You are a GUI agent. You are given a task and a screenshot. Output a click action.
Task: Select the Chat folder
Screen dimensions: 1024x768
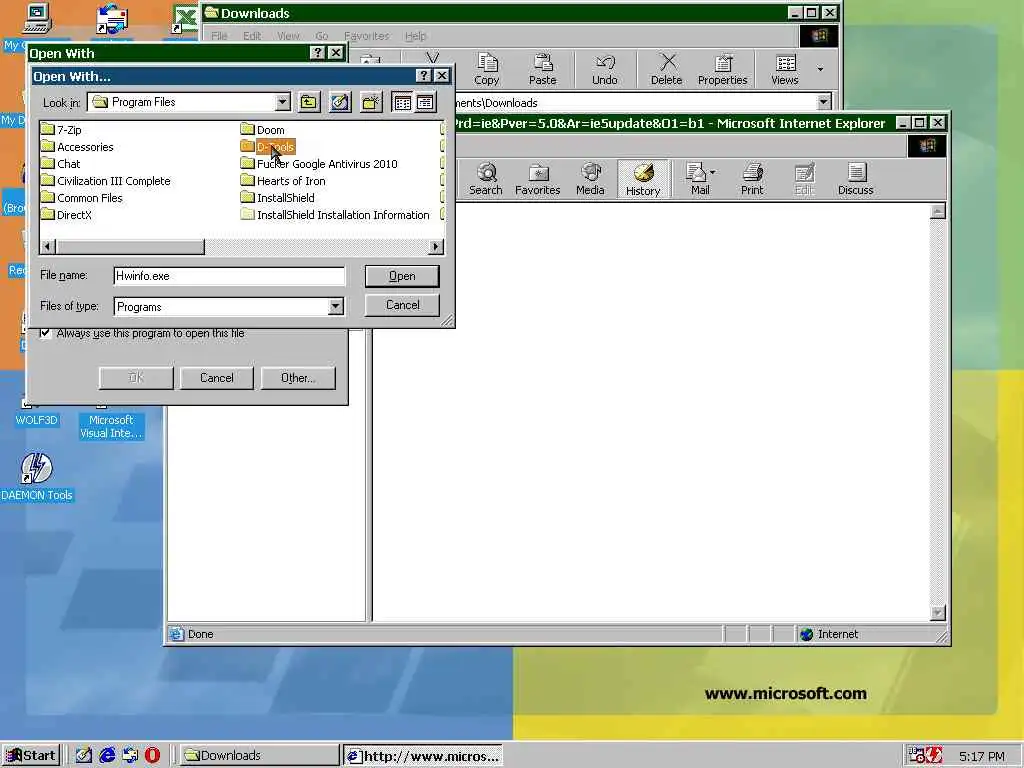pyautogui.click(x=61, y=164)
